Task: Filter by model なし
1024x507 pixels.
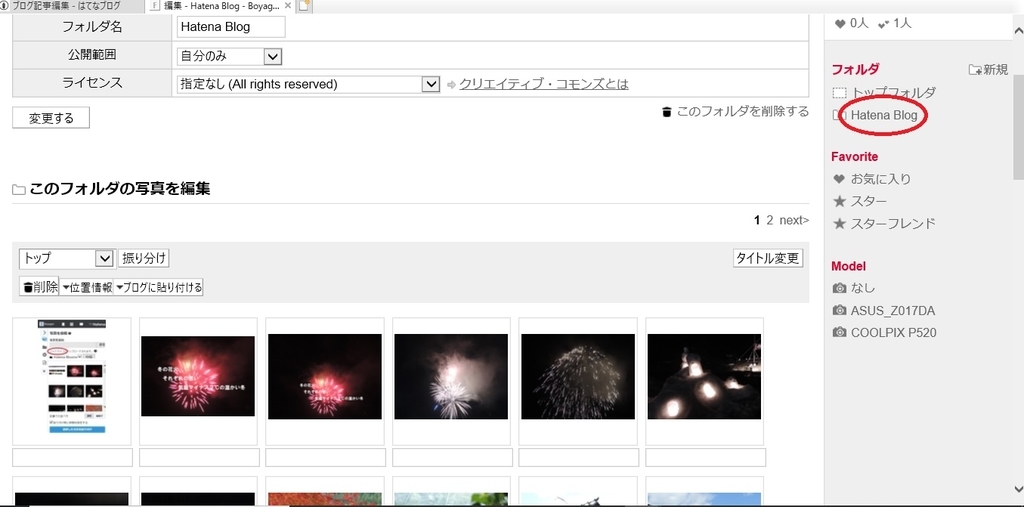Action: tap(862, 288)
